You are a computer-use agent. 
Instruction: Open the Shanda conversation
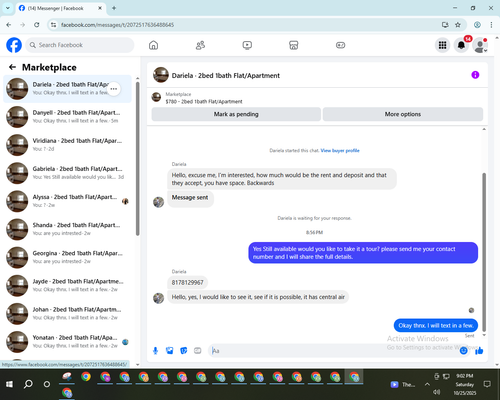click(68, 229)
